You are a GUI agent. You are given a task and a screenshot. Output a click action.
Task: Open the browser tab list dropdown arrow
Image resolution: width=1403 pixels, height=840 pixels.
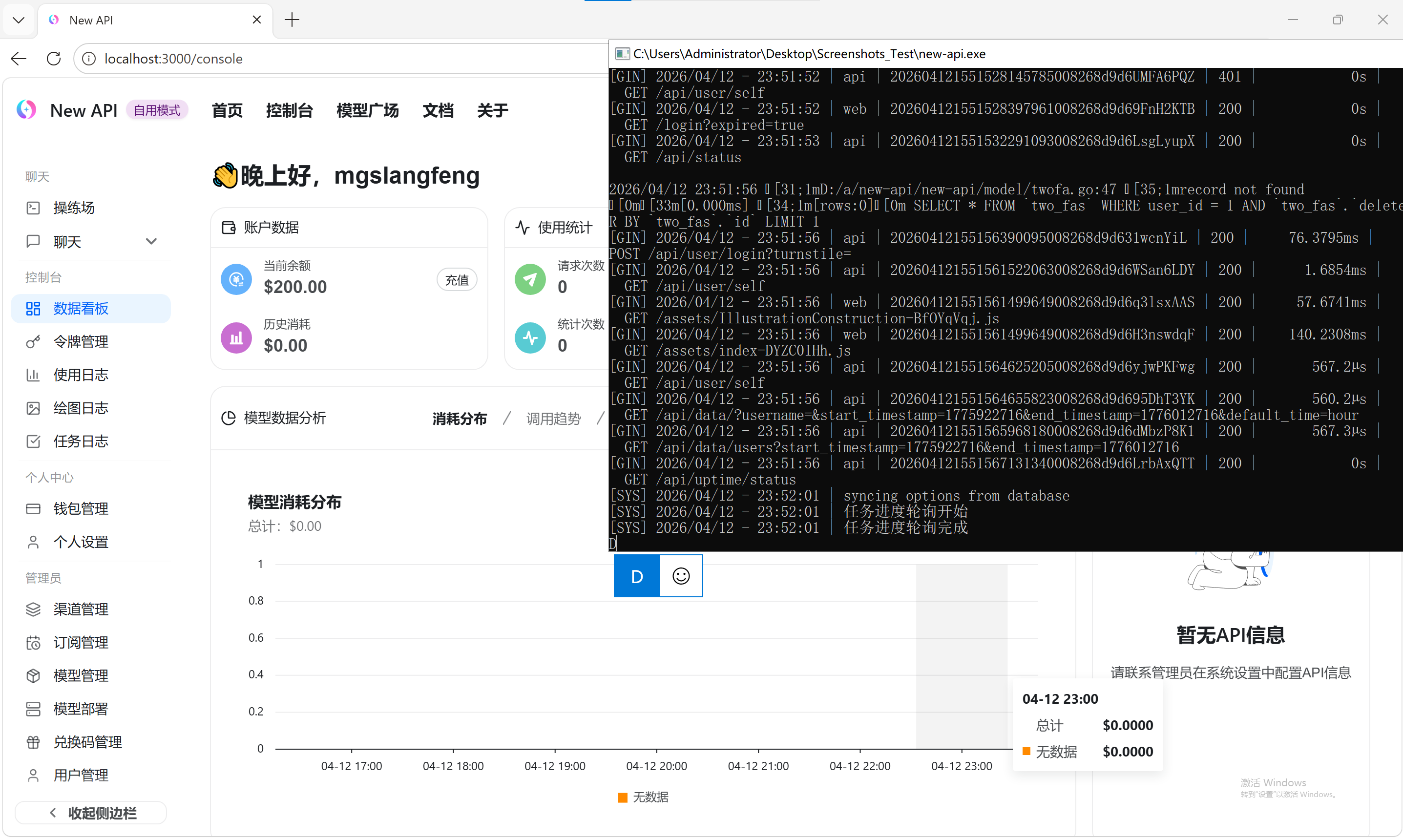[18, 21]
